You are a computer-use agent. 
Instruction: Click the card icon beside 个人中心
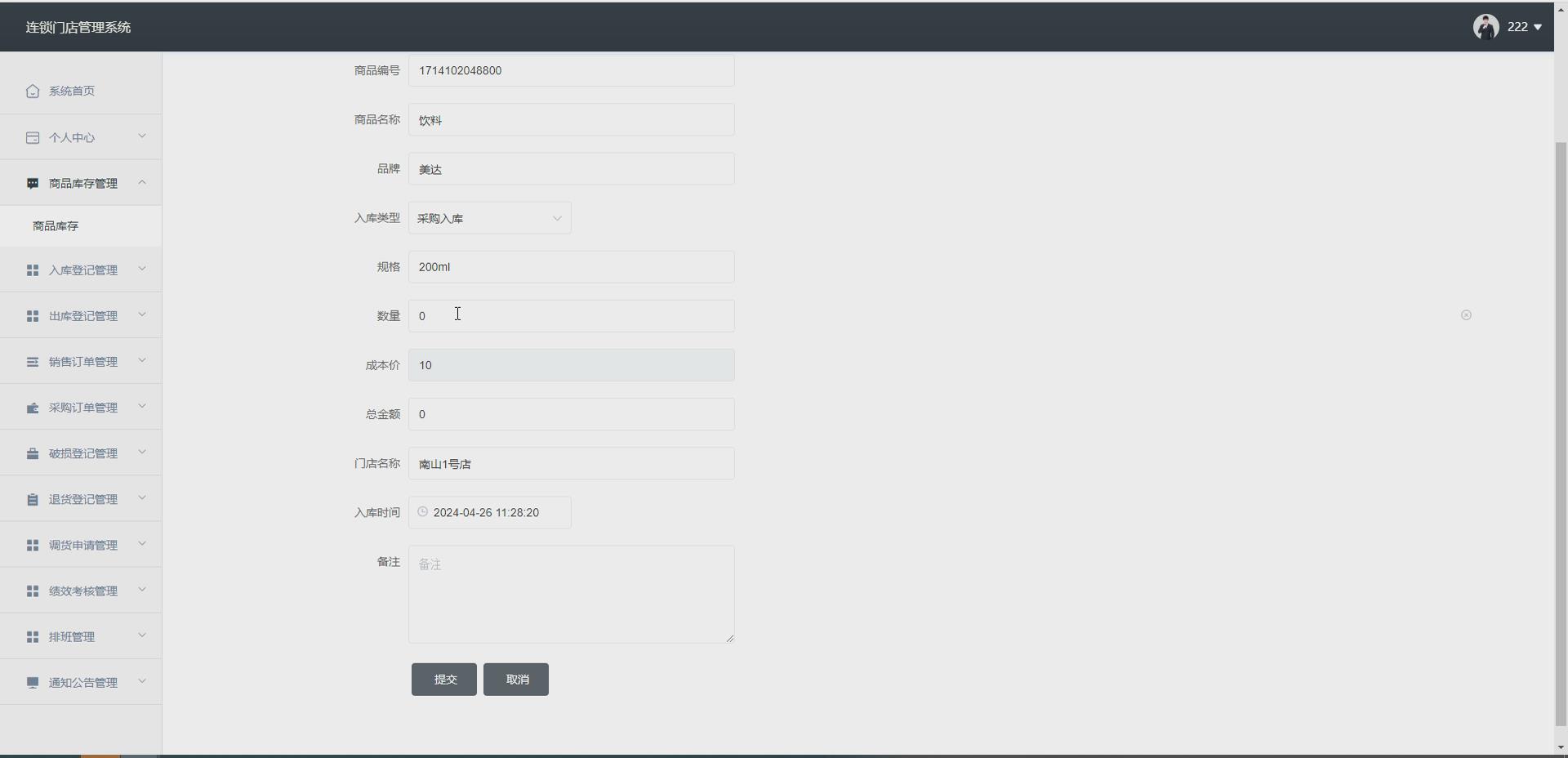33,137
